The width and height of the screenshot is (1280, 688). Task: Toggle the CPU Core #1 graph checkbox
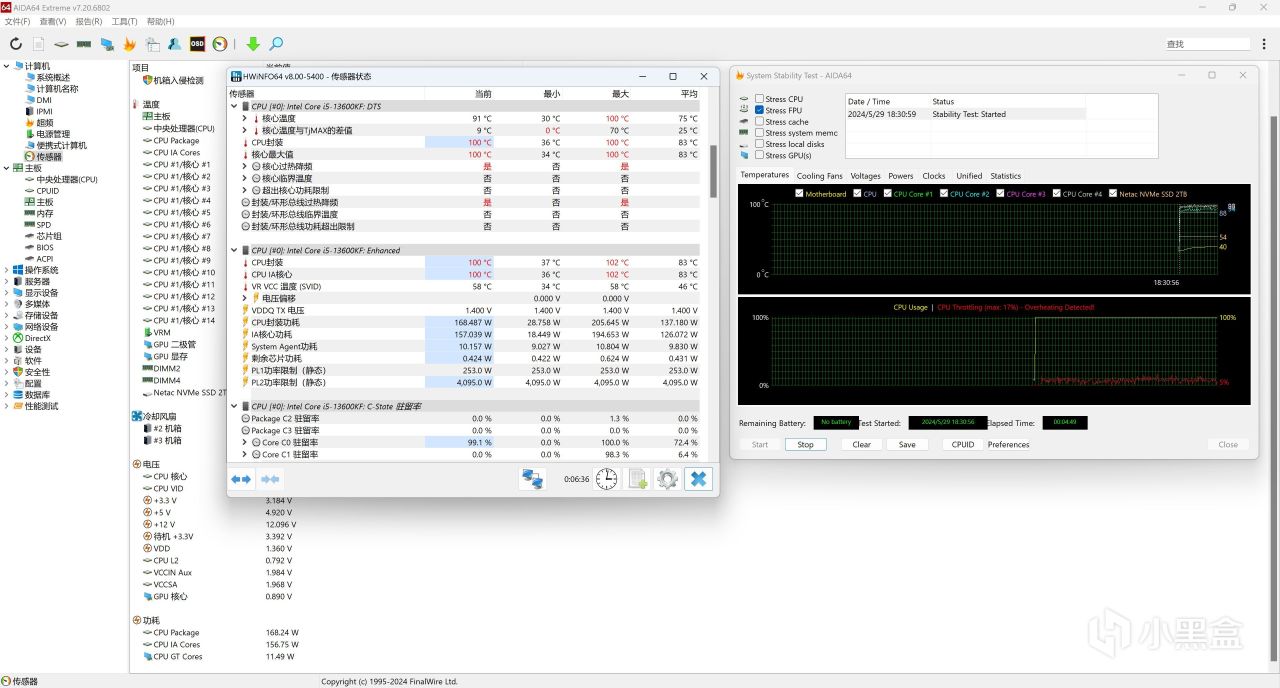coord(888,194)
